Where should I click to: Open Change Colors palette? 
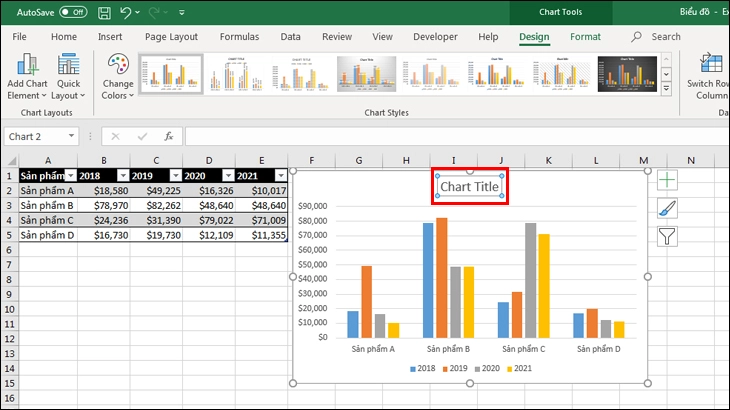click(118, 76)
